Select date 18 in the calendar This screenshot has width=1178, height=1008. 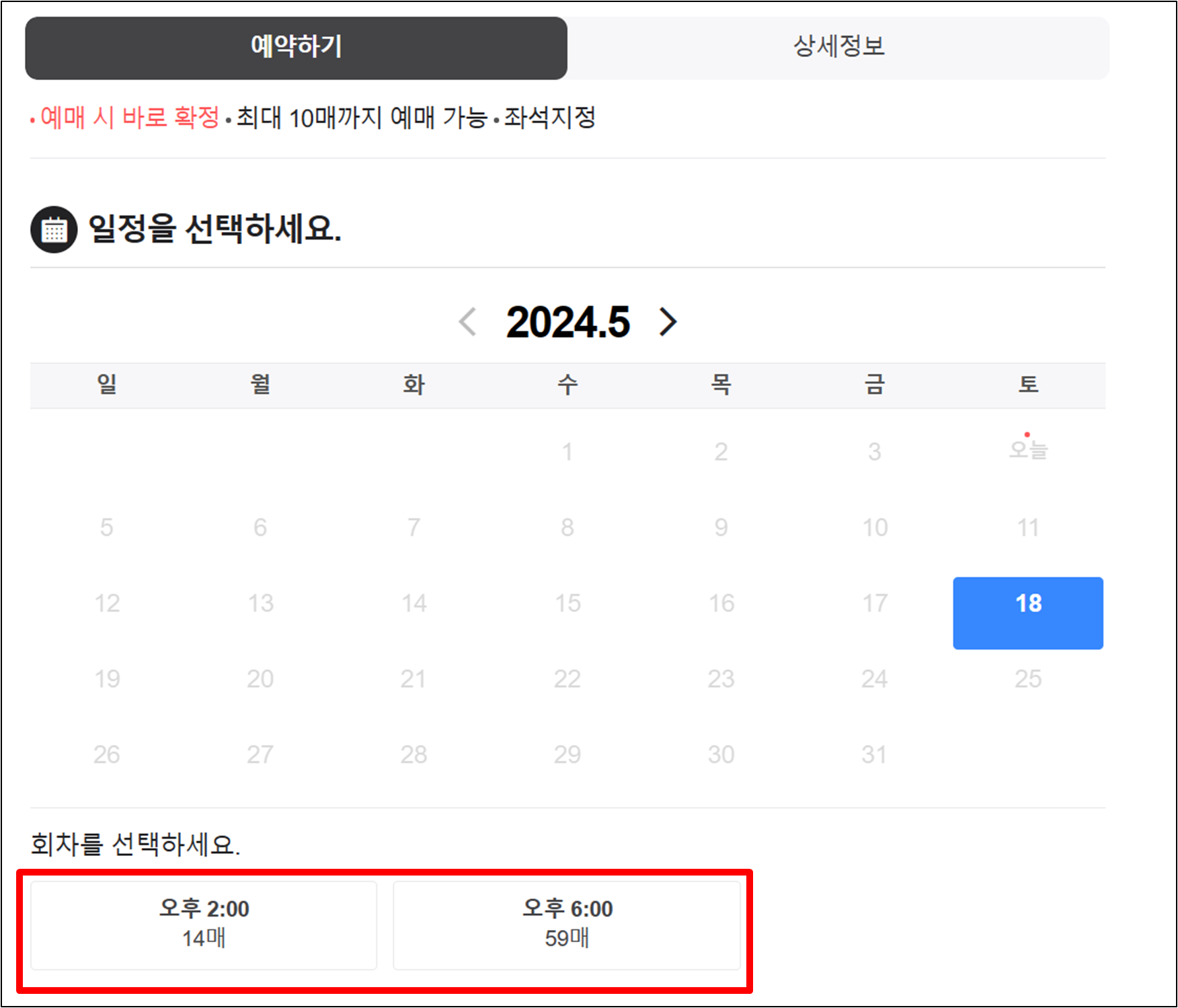coord(1028,613)
